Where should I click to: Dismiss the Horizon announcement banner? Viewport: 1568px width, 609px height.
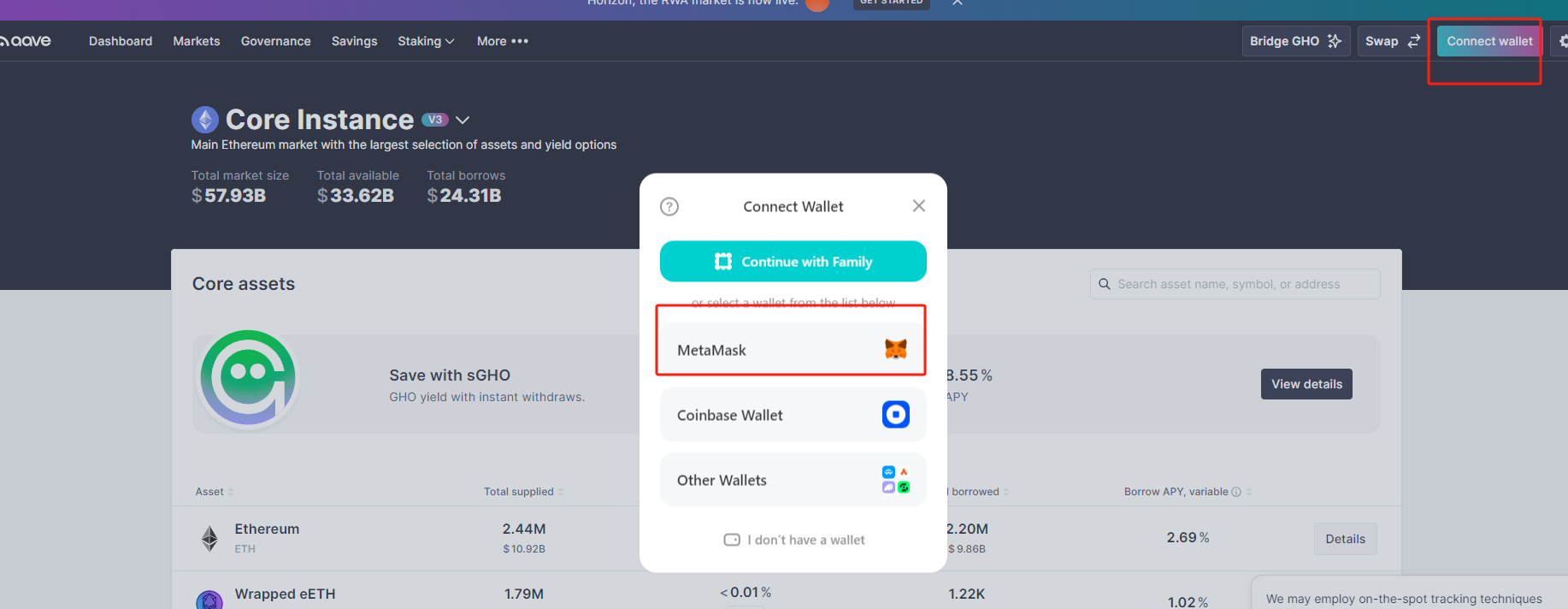(x=958, y=3)
